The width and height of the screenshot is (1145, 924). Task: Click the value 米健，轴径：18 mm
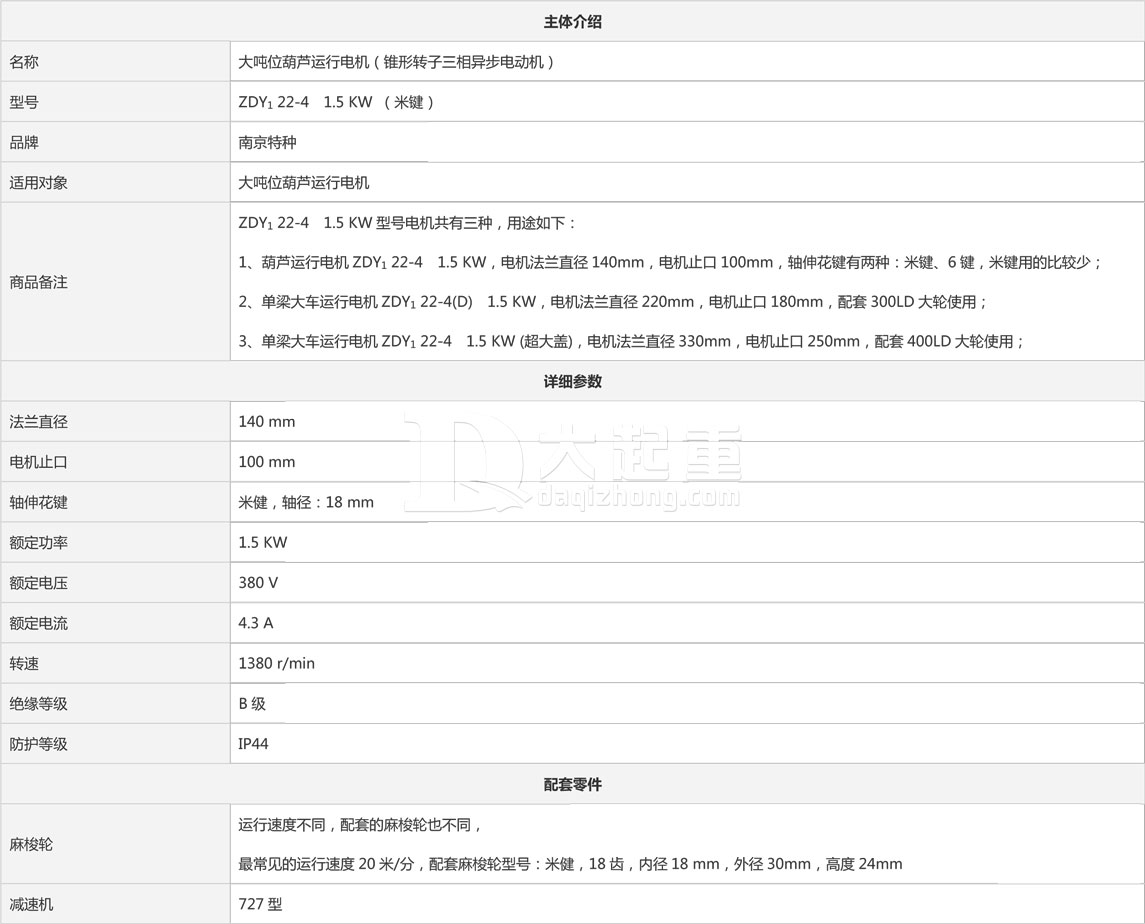pyautogui.click(x=306, y=502)
